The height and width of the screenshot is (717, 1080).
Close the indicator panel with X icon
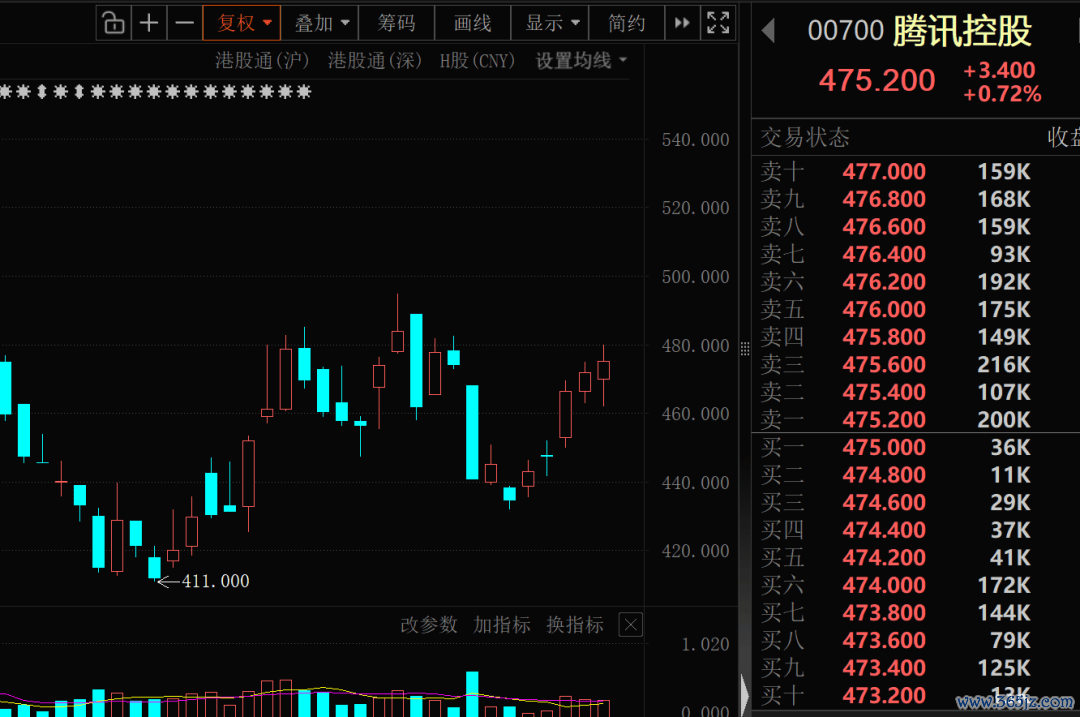[631, 625]
